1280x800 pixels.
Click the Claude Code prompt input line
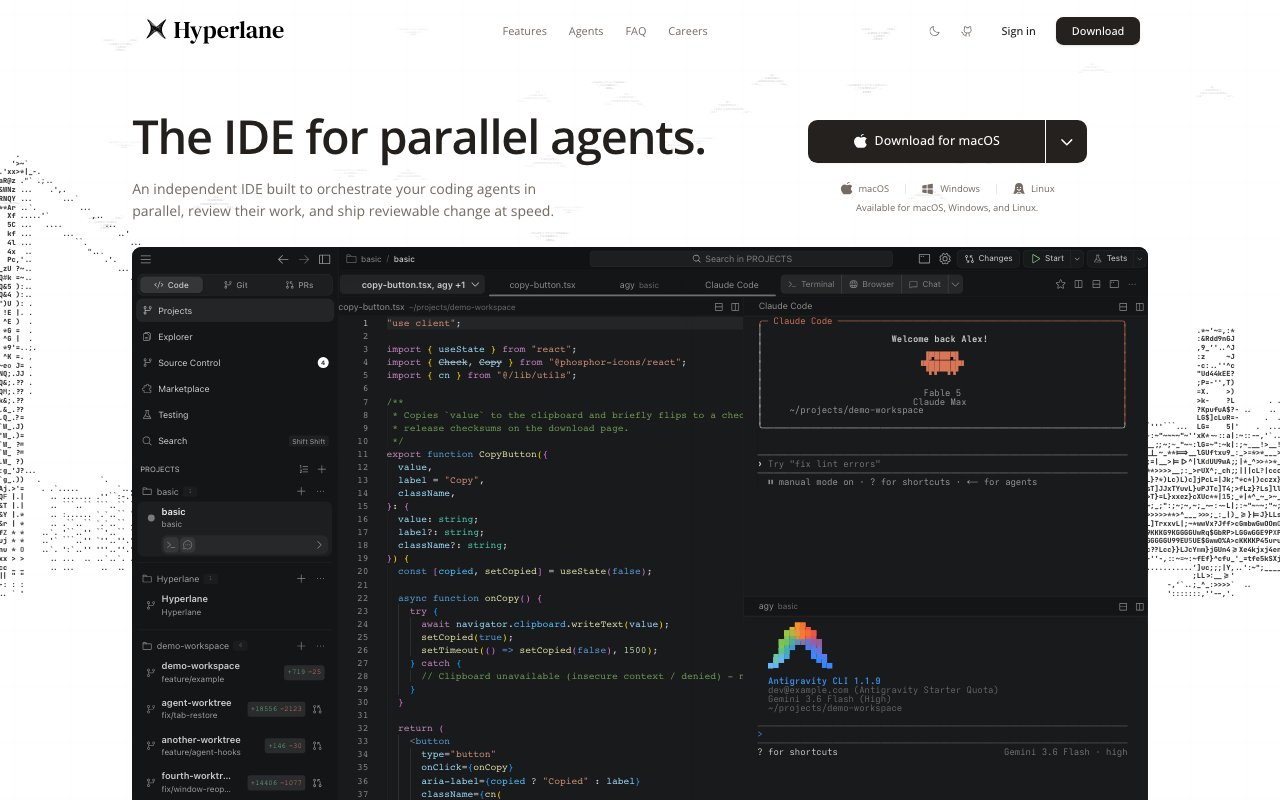tap(943, 464)
